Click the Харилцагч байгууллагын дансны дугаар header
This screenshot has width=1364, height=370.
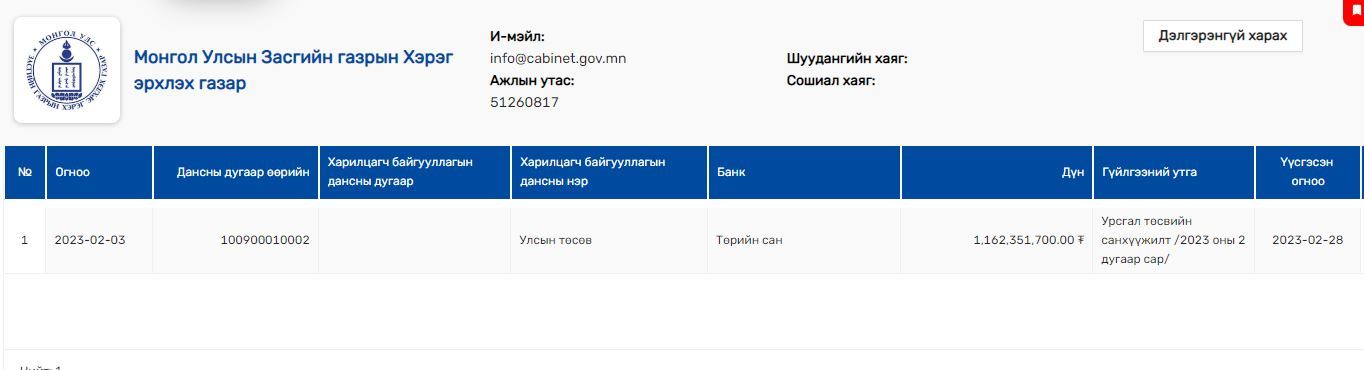click(x=414, y=172)
